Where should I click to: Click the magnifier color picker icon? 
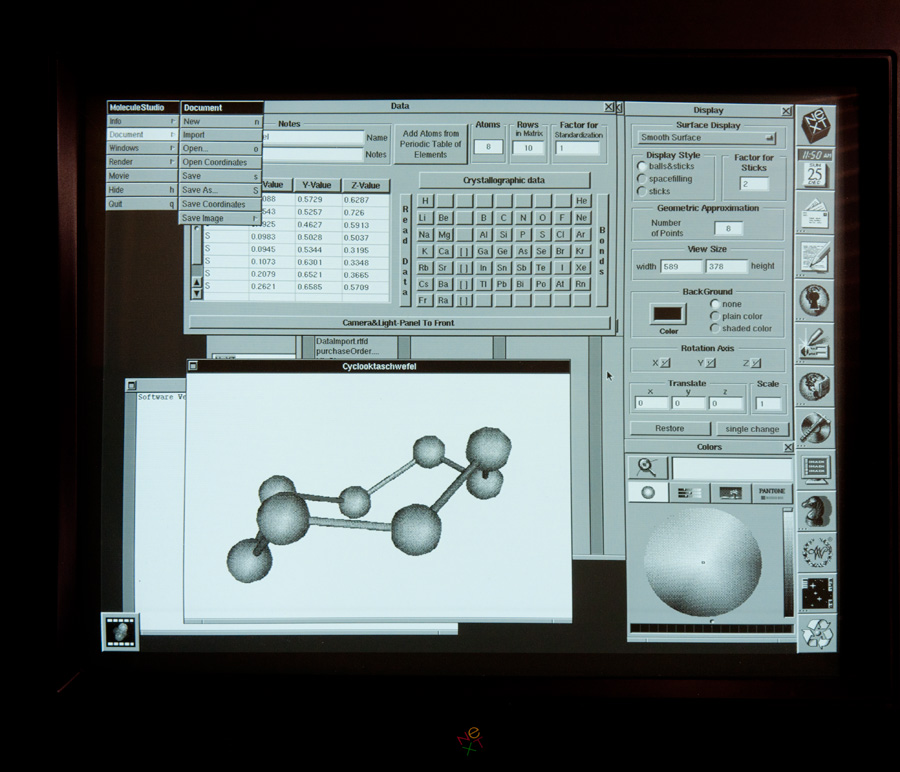[x=648, y=467]
